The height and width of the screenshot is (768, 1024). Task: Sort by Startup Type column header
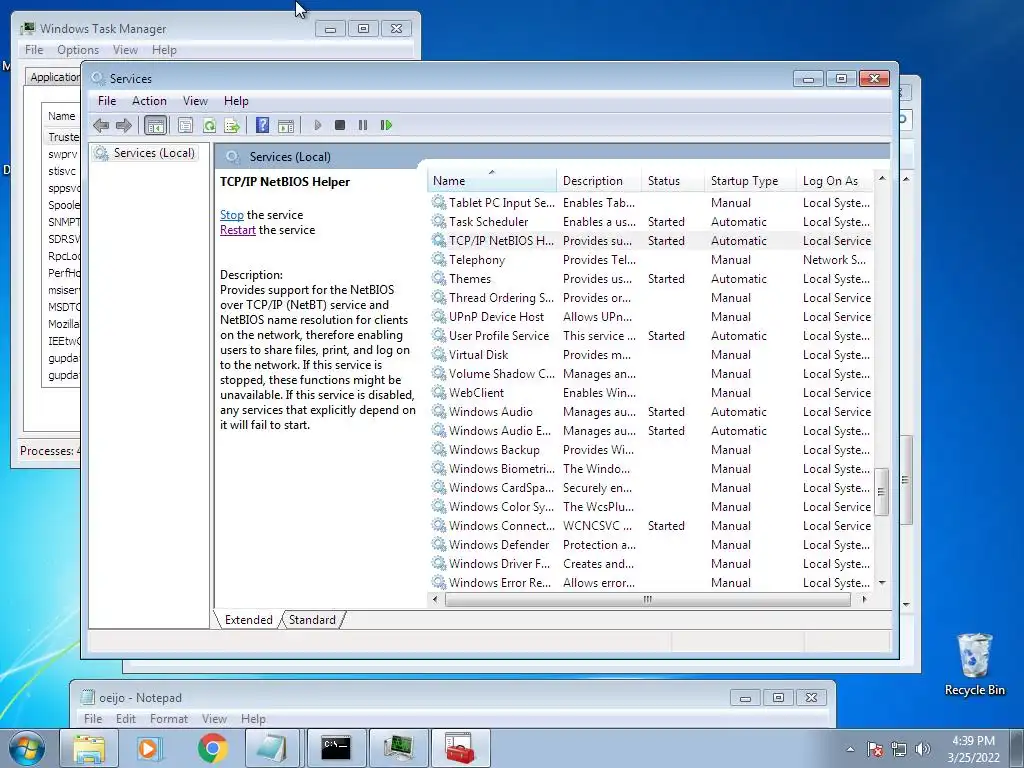750,181
